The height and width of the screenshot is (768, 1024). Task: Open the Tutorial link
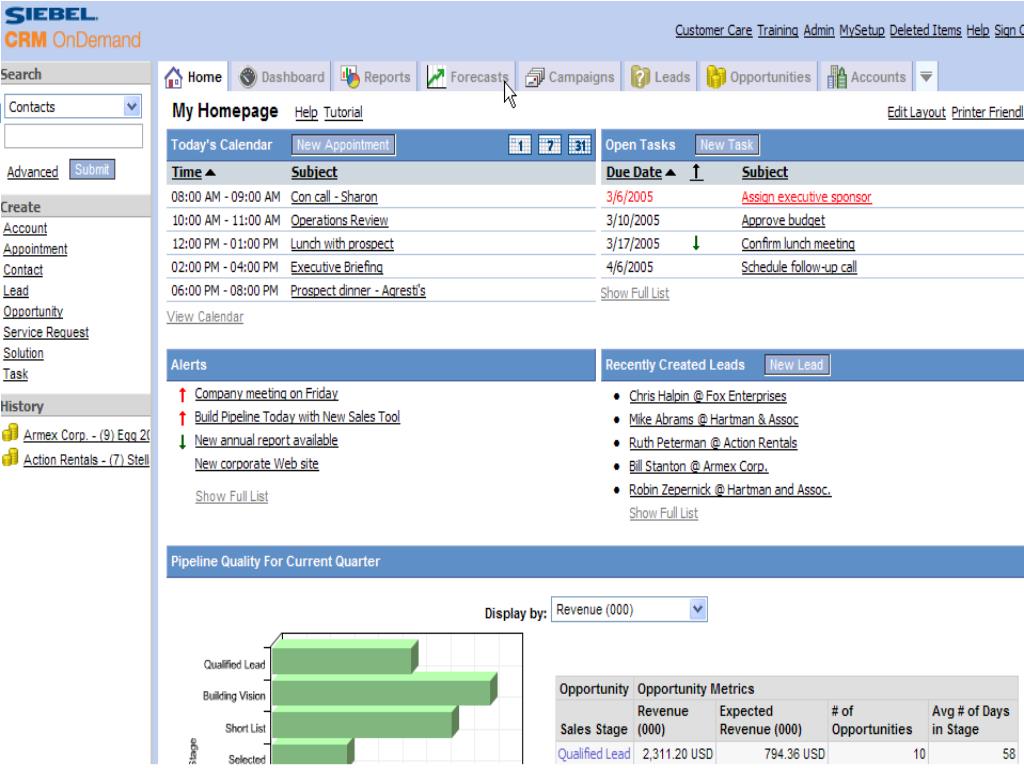click(x=343, y=112)
